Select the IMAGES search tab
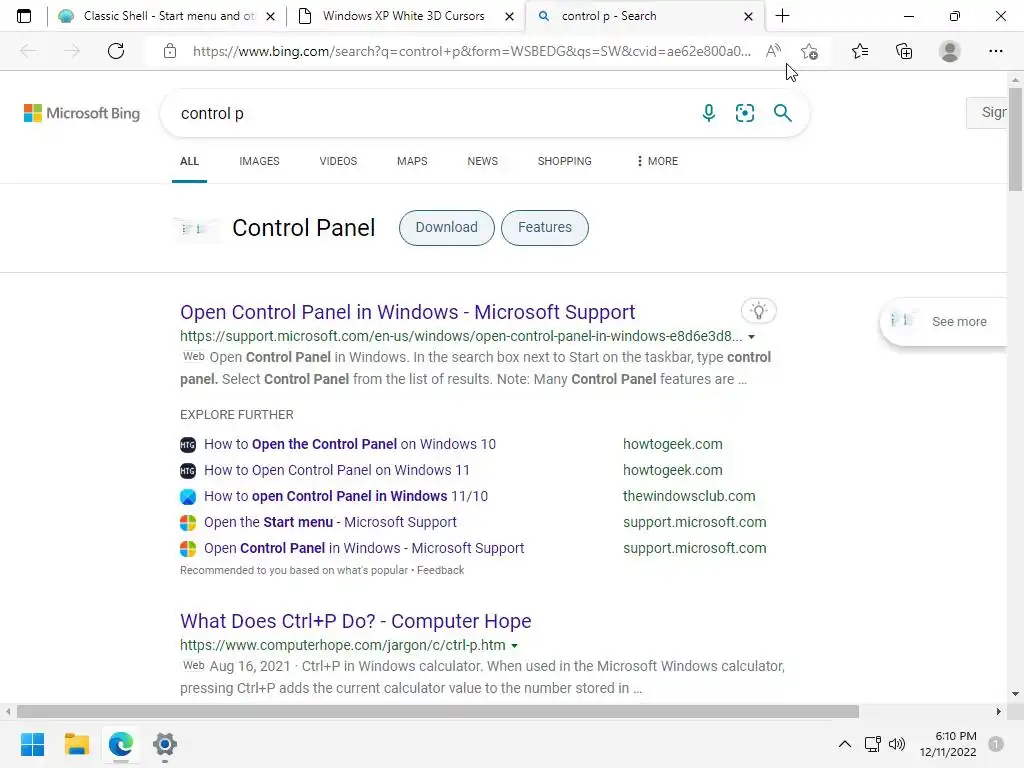The width and height of the screenshot is (1024, 768). (259, 161)
